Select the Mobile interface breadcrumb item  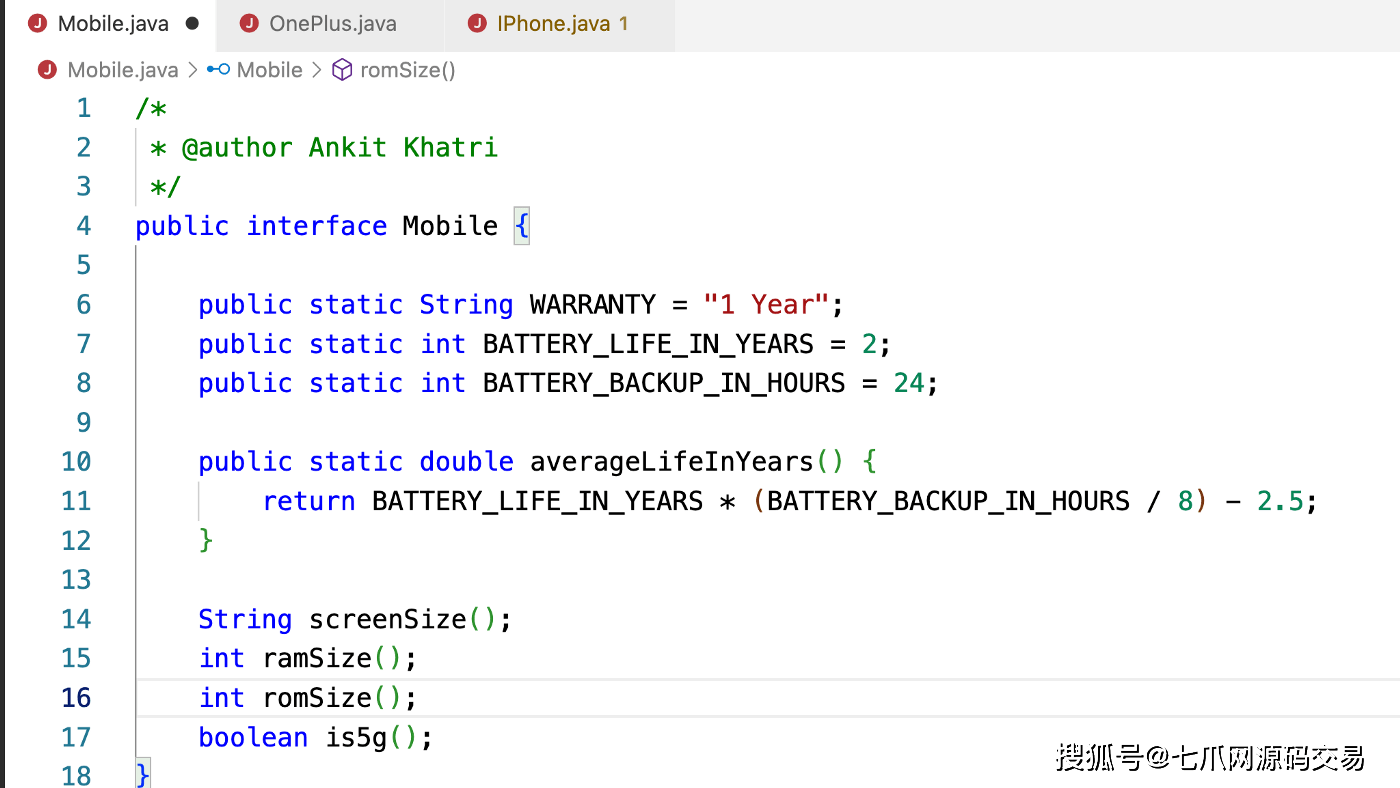coord(269,70)
